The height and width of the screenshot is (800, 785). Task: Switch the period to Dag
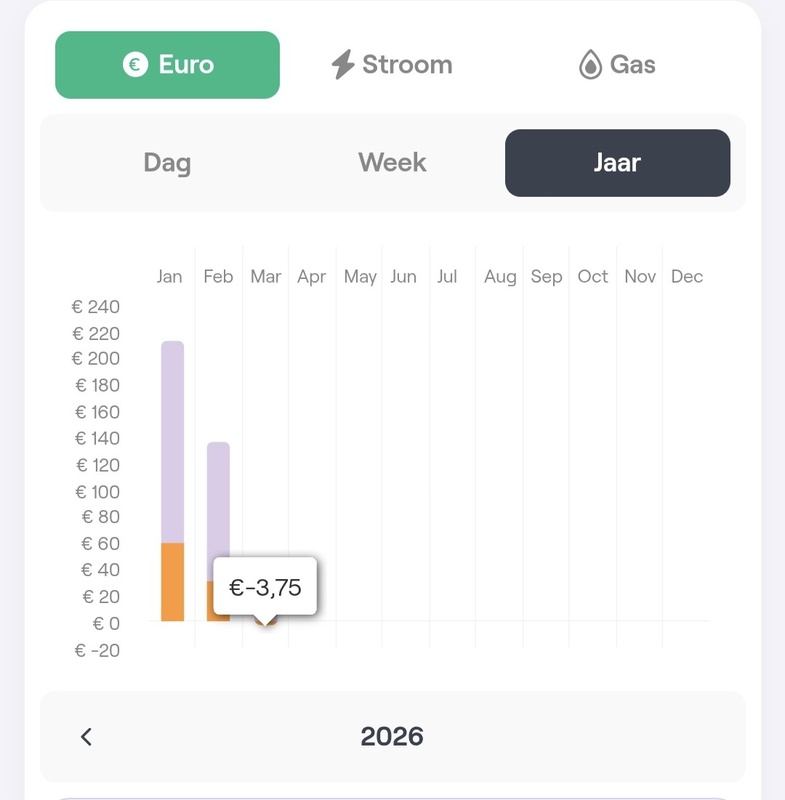pos(167,163)
